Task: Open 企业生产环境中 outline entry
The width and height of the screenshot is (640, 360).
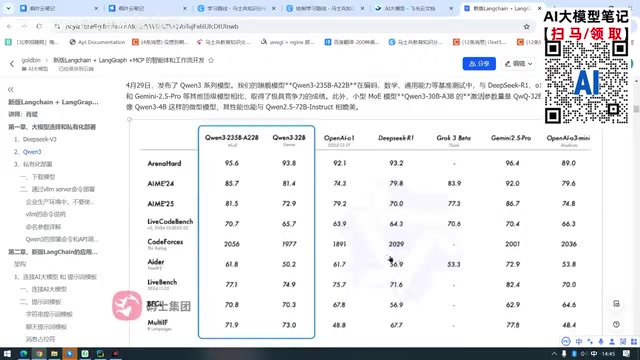Action: [x=60, y=202]
